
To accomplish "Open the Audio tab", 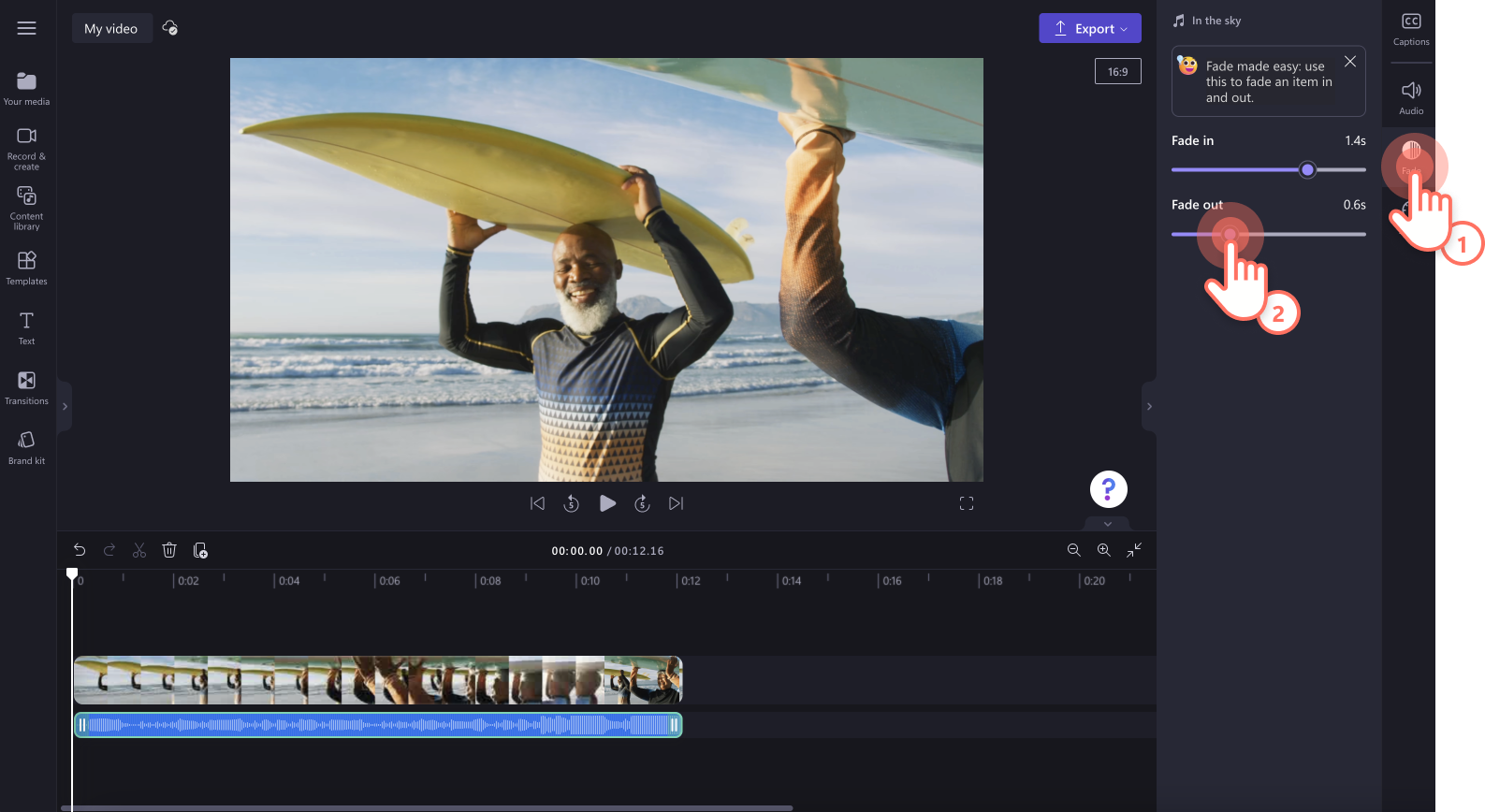I will click(1411, 97).
